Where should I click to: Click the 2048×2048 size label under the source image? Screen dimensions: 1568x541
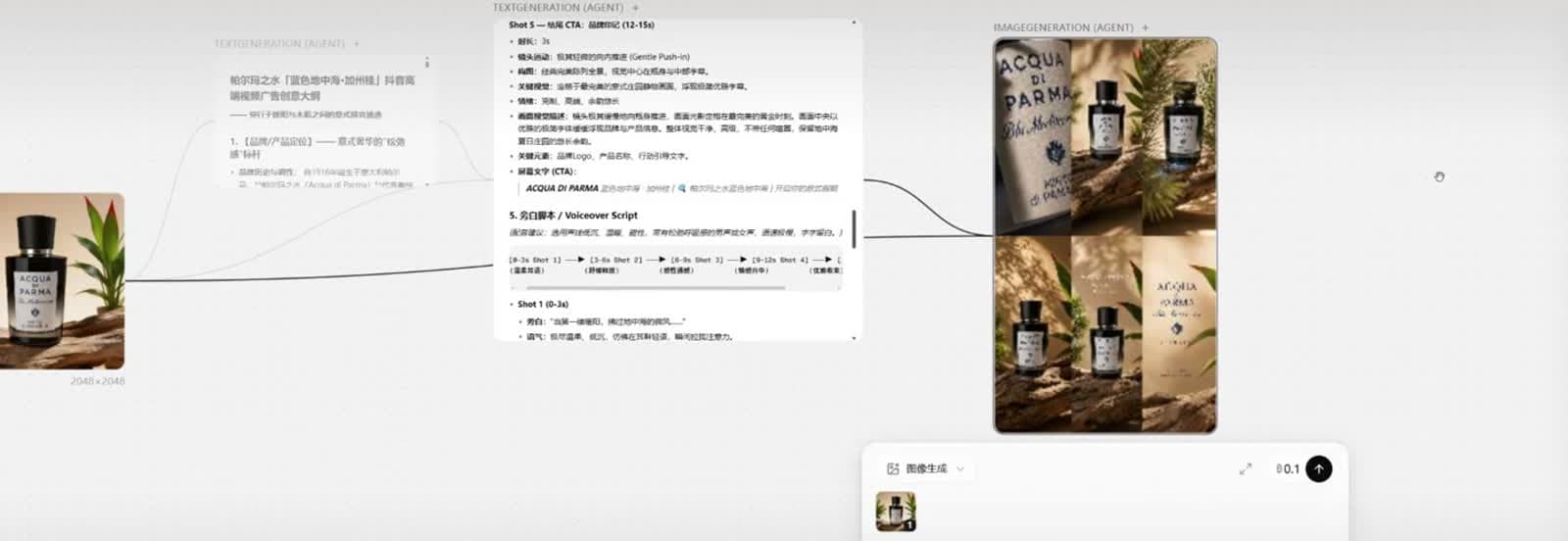[x=97, y=381]
